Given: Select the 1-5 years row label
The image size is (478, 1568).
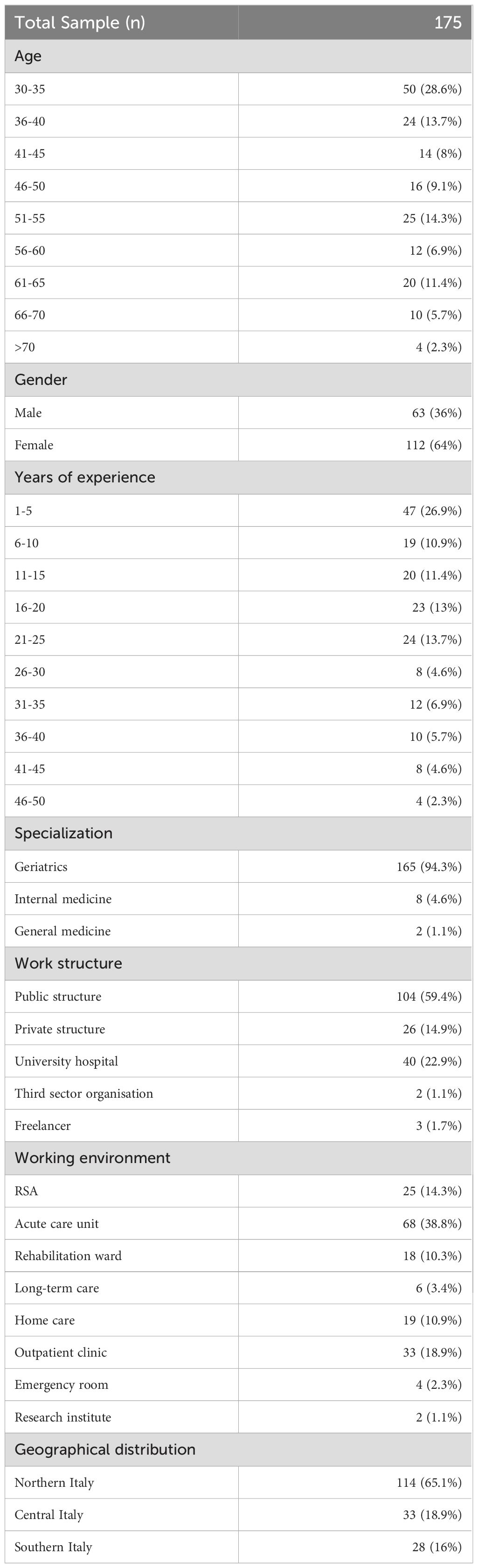Looking at the screenshot, I should click(x=23, y=511).
